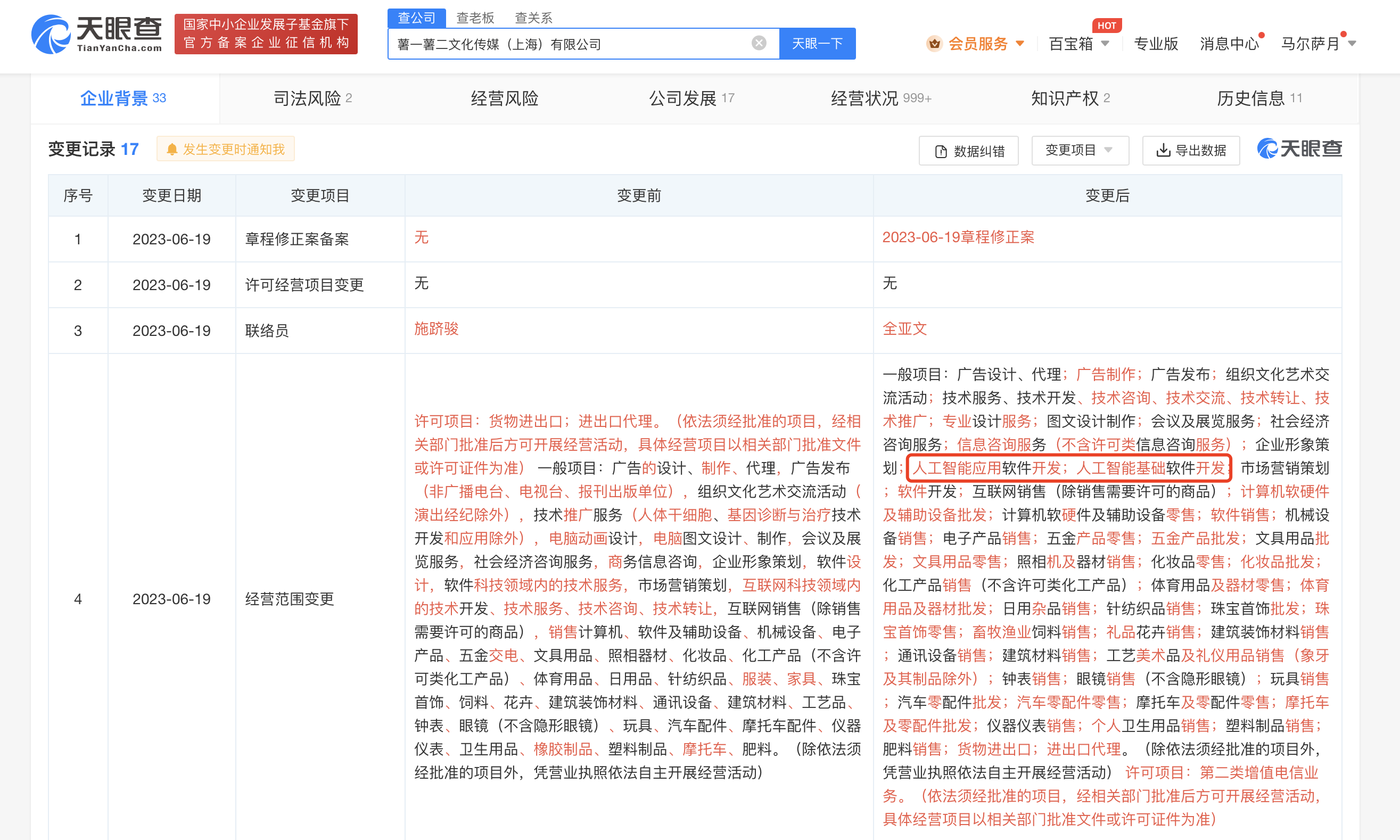Click the 全亚文 name link in row 3
This screenshot has width=1400, height=840.
tap(905, 328)
